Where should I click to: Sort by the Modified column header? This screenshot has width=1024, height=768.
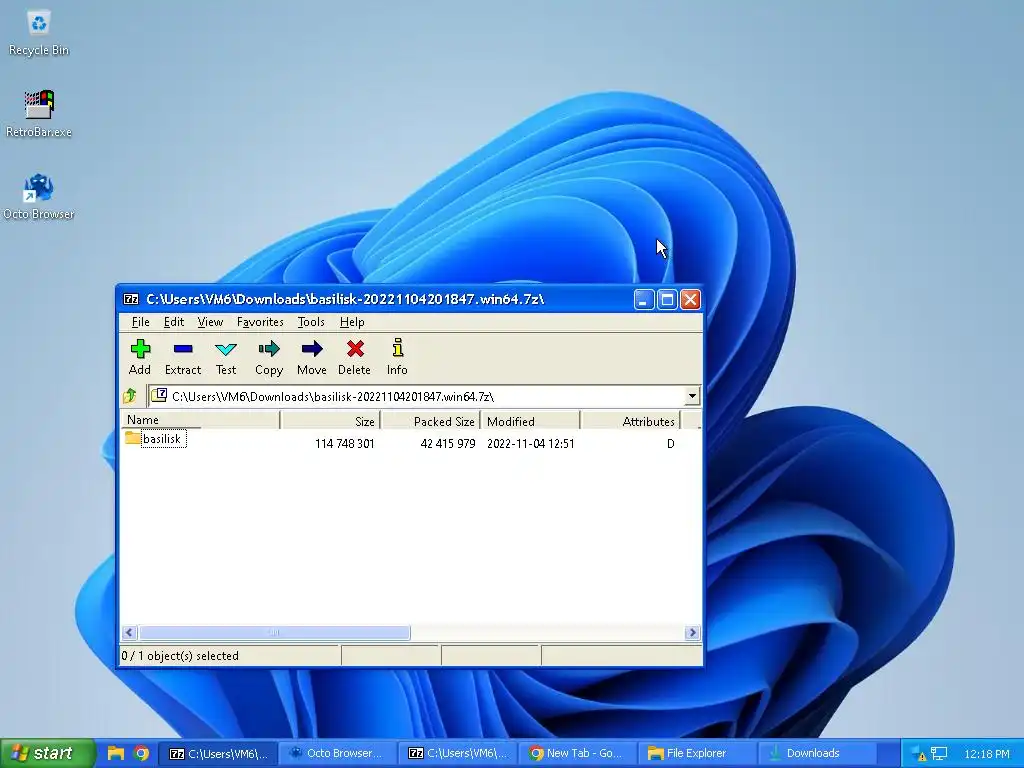coord(530,421)
